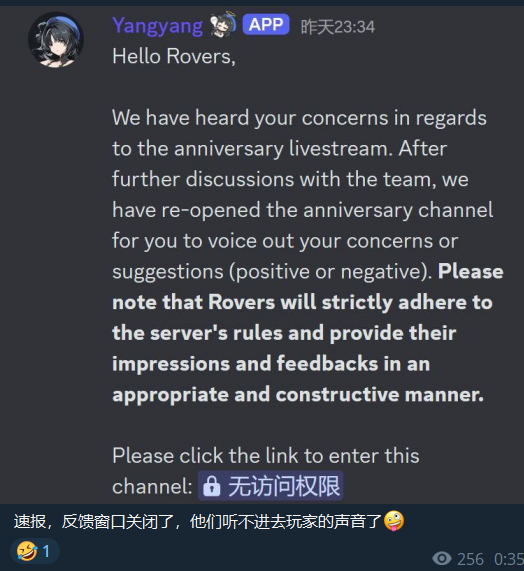The height and width of the screenshot is (571, 524).
Task: Click the purple APP badge
Action: point(266,24)
